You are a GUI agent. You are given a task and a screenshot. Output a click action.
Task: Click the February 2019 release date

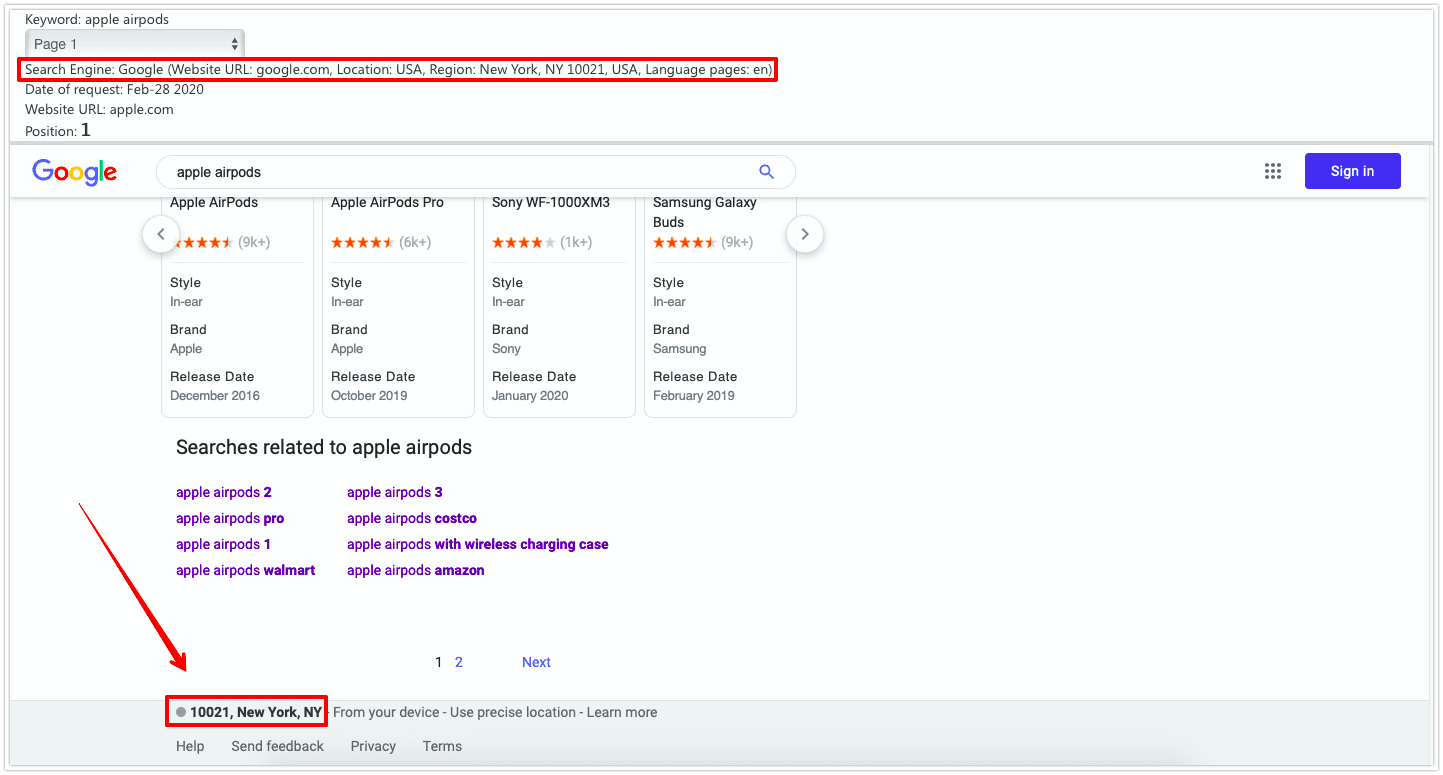click(x=694, y=395)
